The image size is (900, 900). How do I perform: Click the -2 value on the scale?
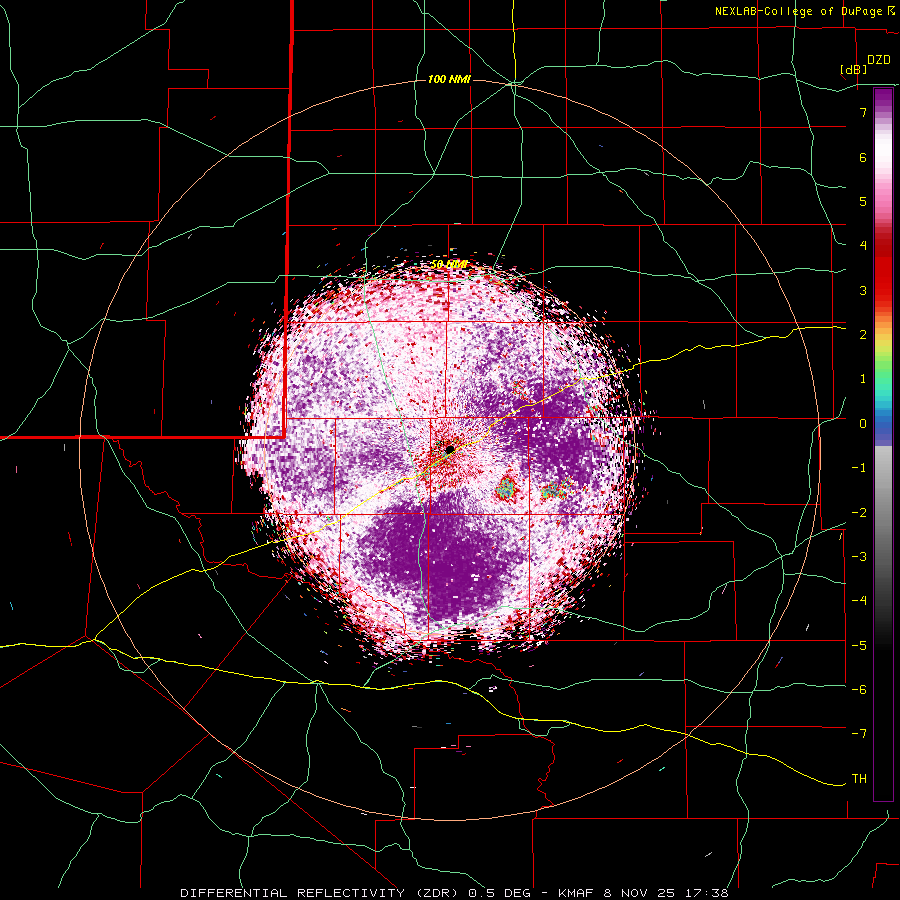click(x=859, y=512)
